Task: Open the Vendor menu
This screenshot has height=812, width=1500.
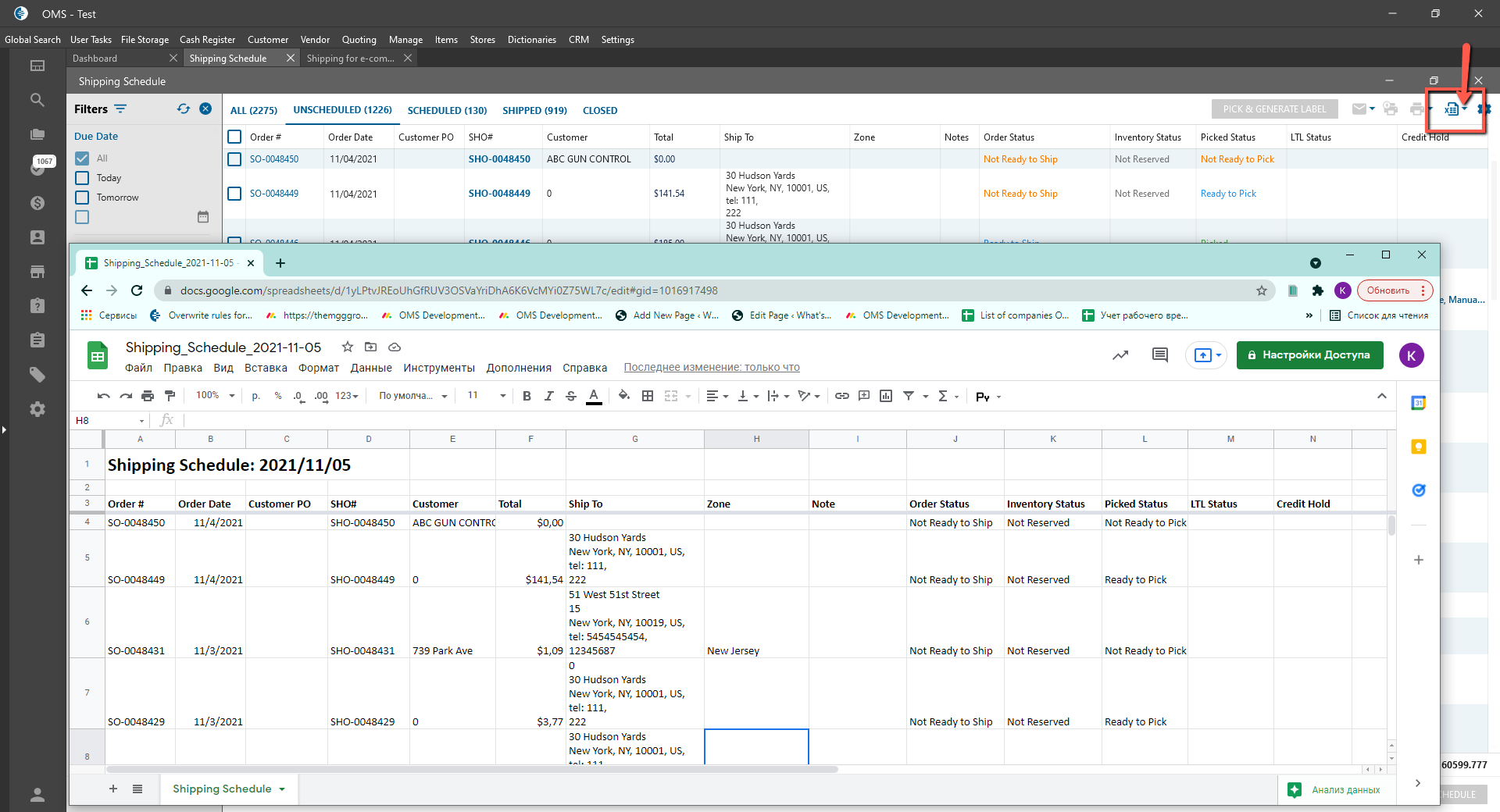Action: pyautogui.click(x=315, y=40)
